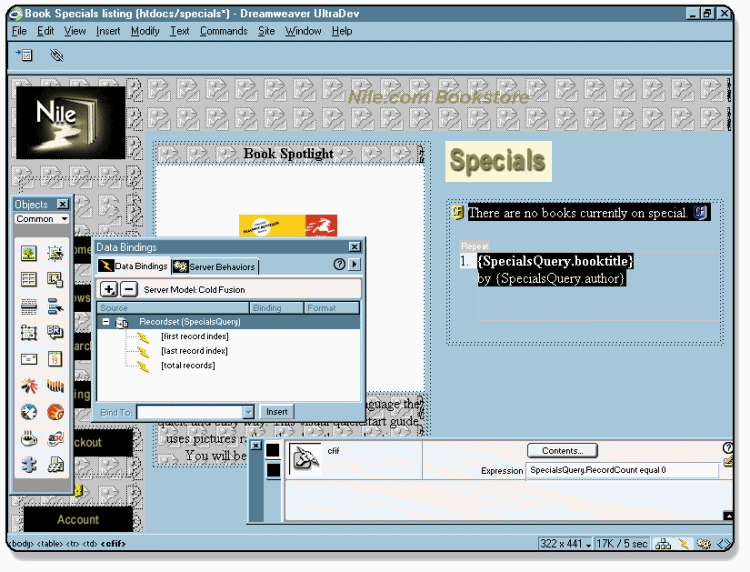Click the plus button to add a data source
The height and width of the screenshot is (572, 750).
pos(109,289)
